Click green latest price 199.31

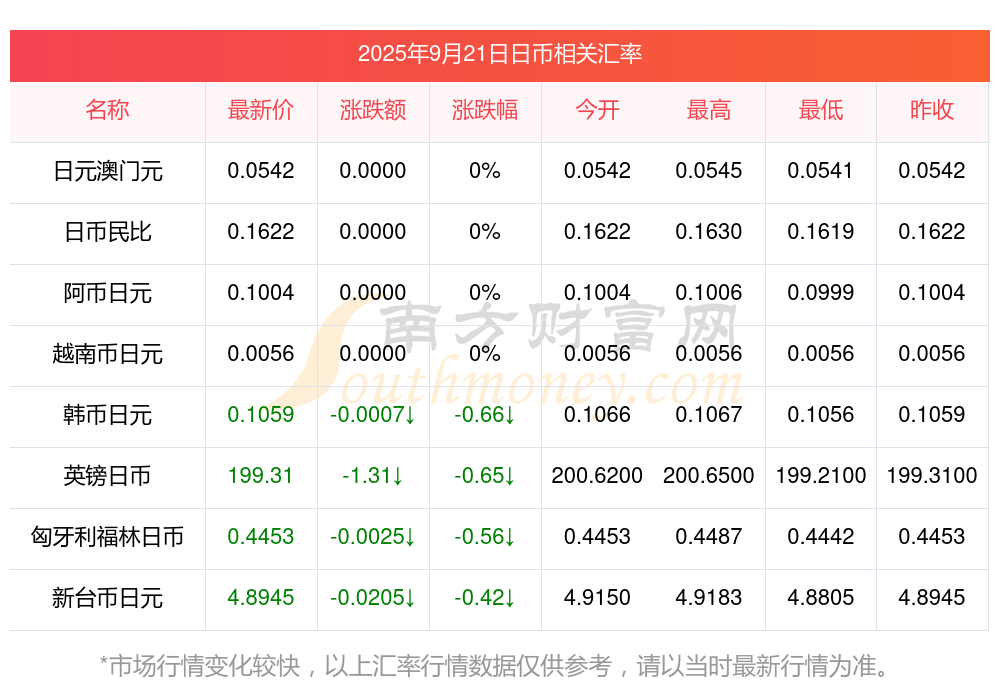[261, 475]
